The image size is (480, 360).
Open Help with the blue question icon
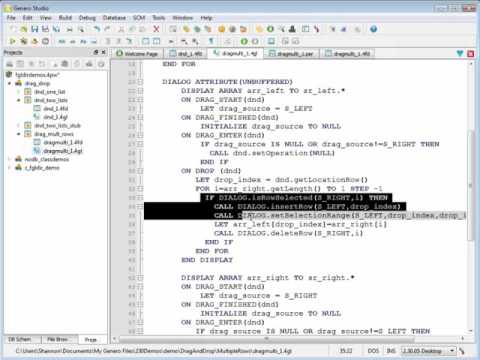point(374,29)
